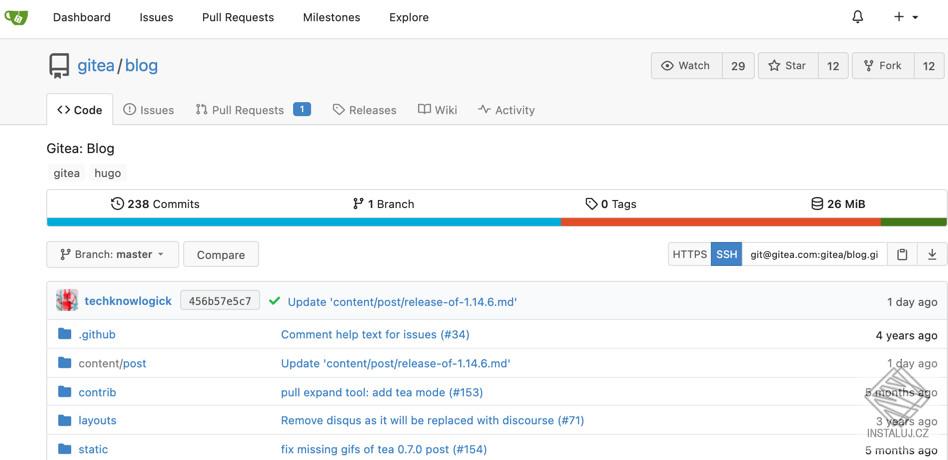Click the fork count 12
This screenshot has height=460, width=948.
point(929,66)
